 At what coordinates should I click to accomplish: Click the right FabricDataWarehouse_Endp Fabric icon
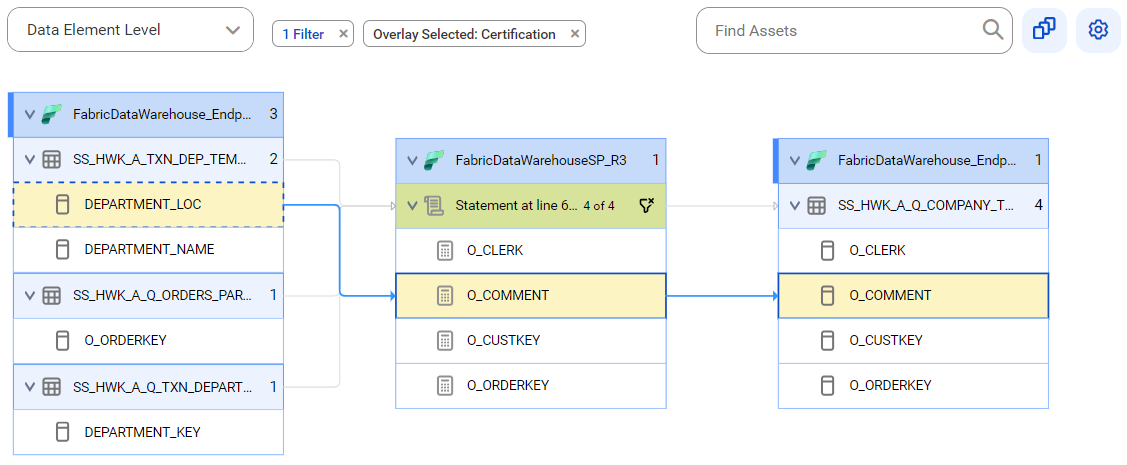point(816,160)
